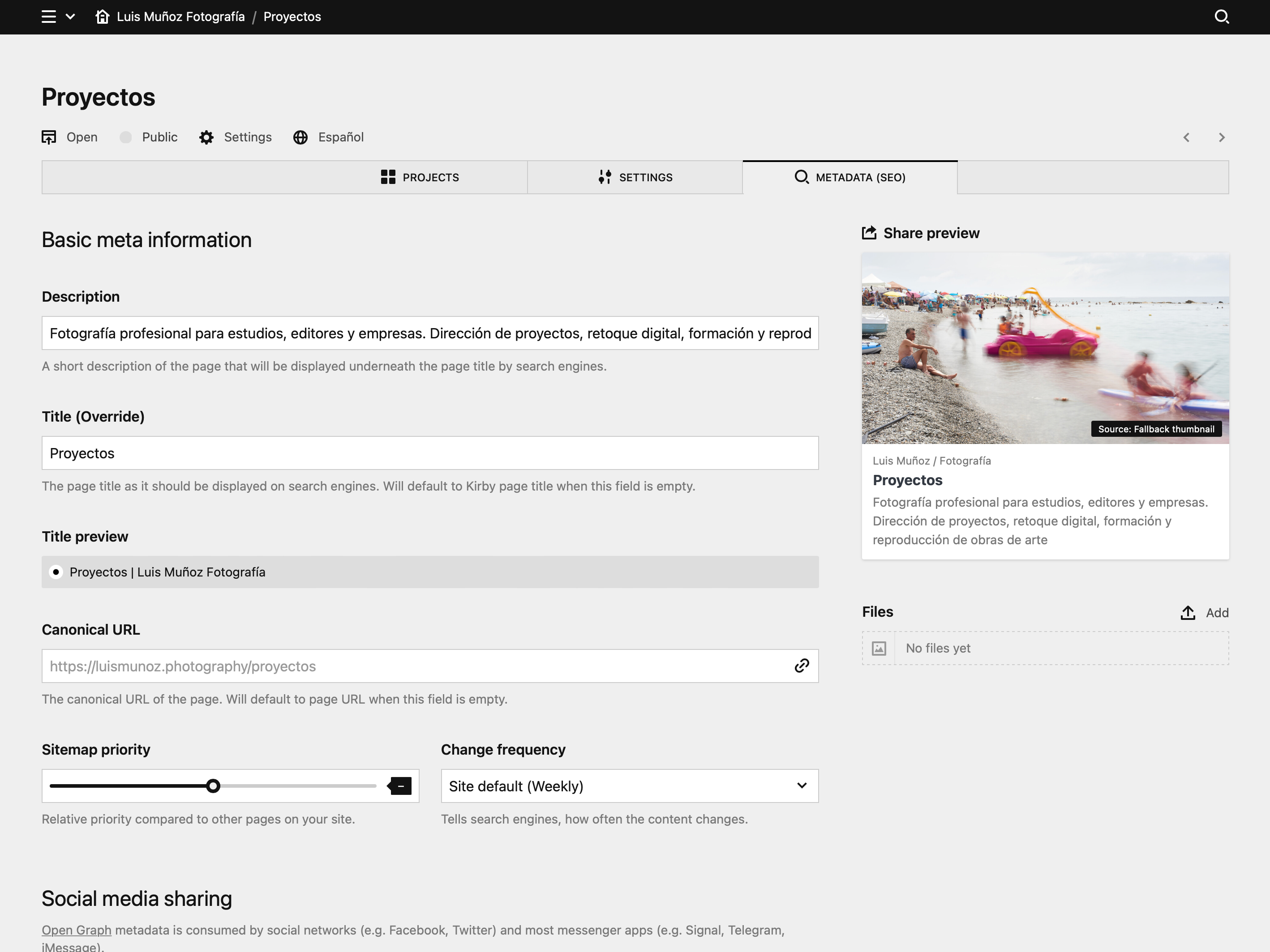Screen dimensions: 1270x952
Task: Open the hamburger navigation menu
Action: tap(49, 17)
